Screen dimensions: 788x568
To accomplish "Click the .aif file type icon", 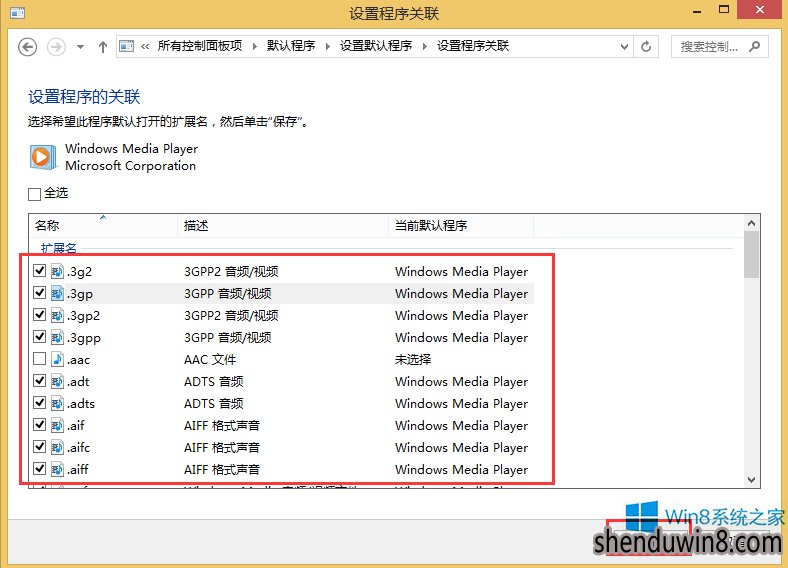I will click(x=57, y=425).
